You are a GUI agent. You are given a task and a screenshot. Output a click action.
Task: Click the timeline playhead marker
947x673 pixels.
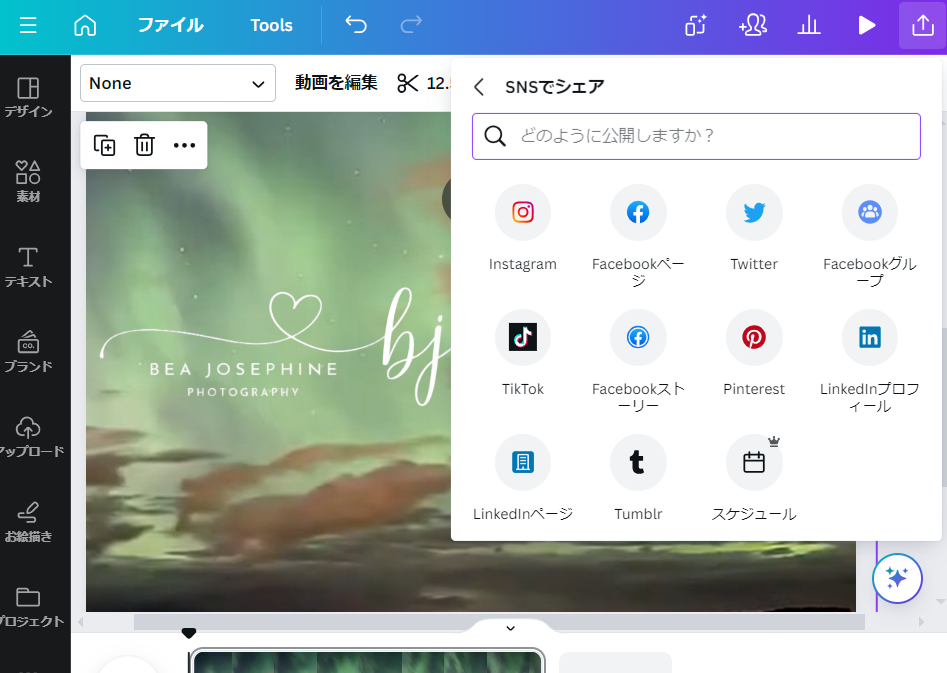pos(189,633)
